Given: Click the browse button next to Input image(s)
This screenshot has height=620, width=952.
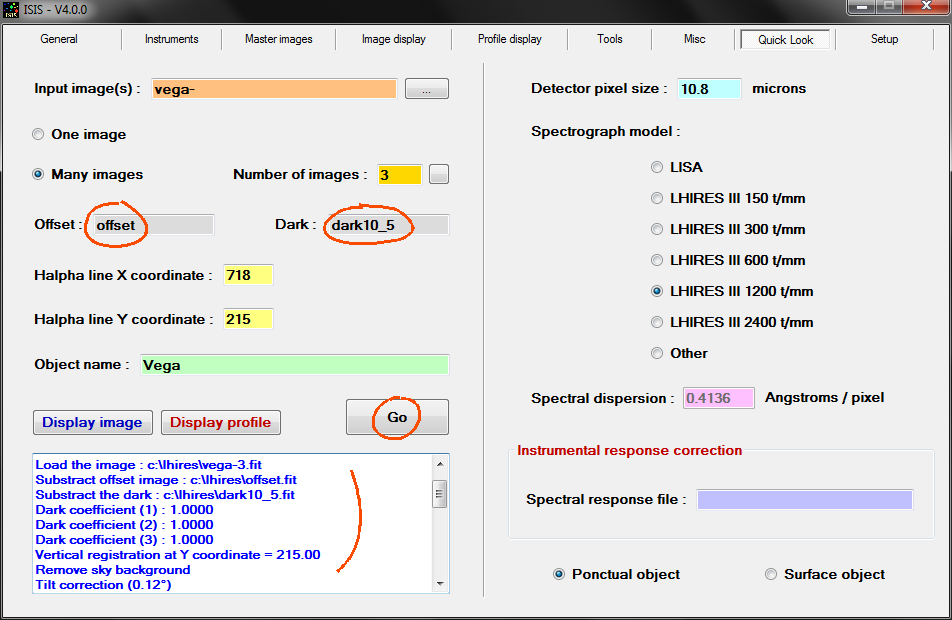Looking at the screenshot, I should coord(426,89).
